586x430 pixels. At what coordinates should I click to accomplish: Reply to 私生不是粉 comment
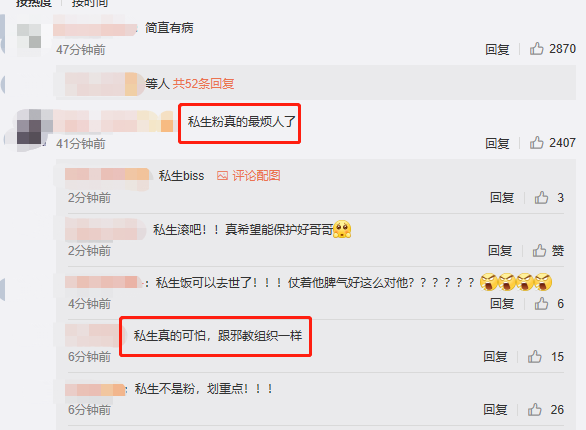[x=495, y=410]
